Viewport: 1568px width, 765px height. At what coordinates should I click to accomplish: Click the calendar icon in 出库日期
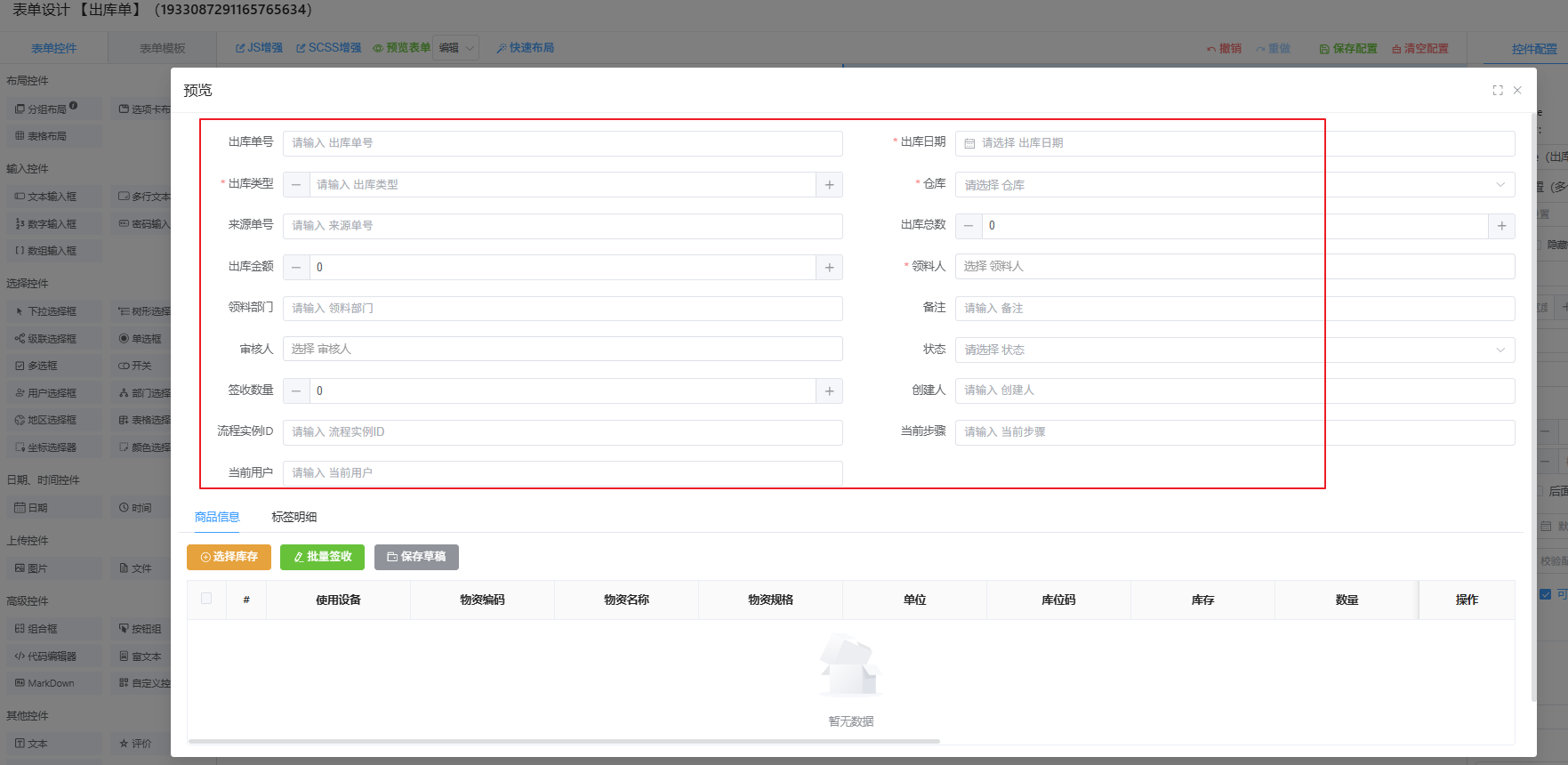[969, 143]
